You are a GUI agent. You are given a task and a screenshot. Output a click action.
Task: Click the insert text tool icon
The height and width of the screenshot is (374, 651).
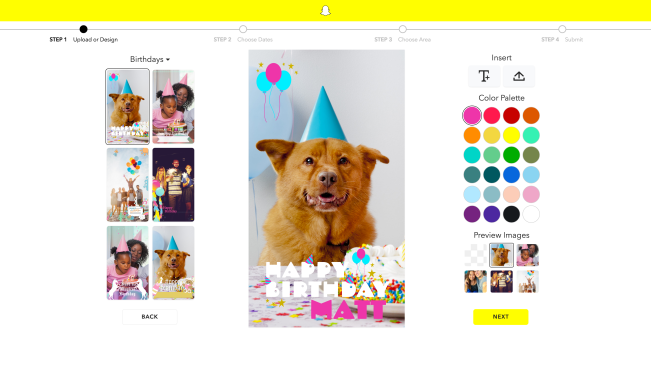click(484, 76)
